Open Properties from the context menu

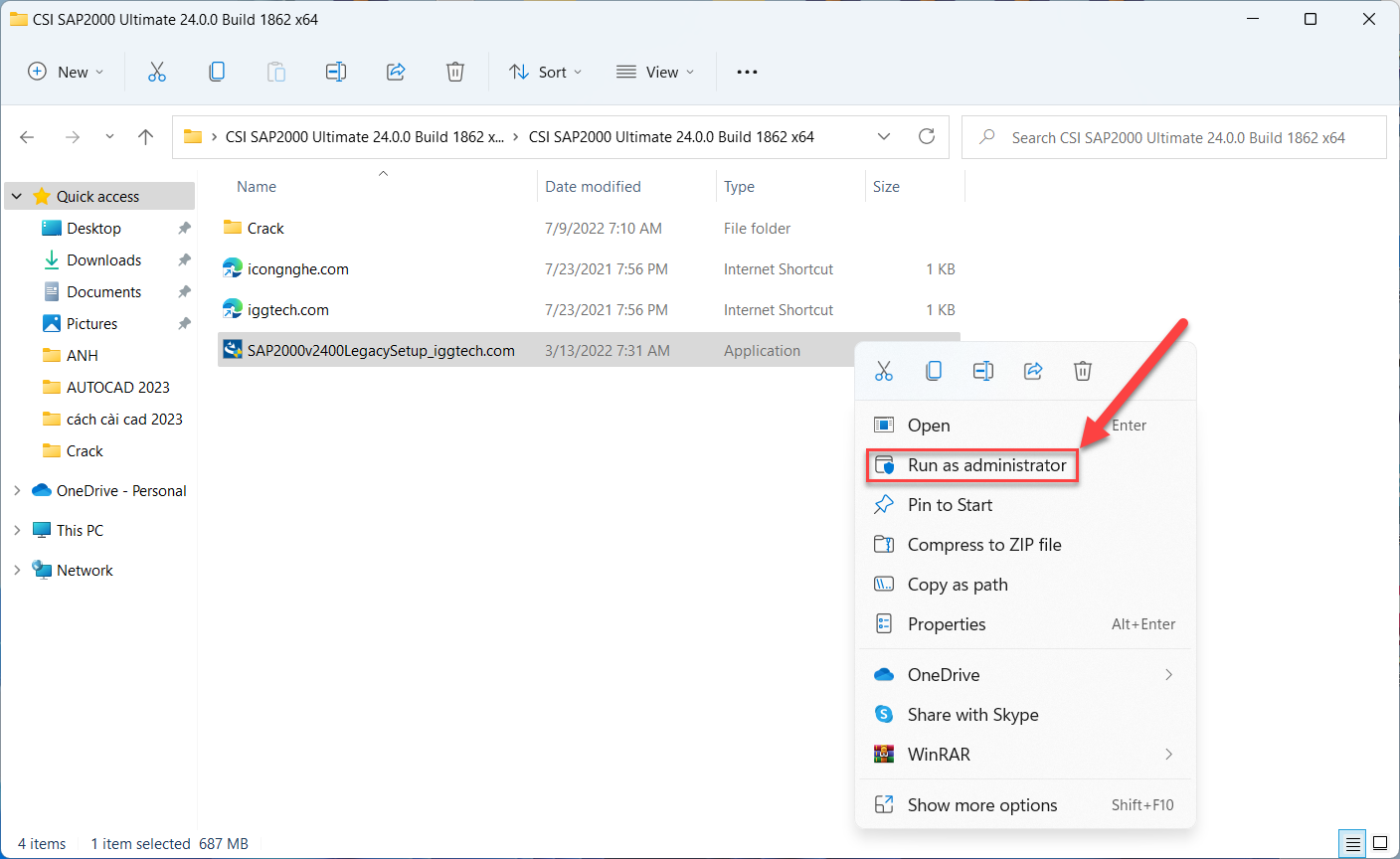tap(1025, 624)
